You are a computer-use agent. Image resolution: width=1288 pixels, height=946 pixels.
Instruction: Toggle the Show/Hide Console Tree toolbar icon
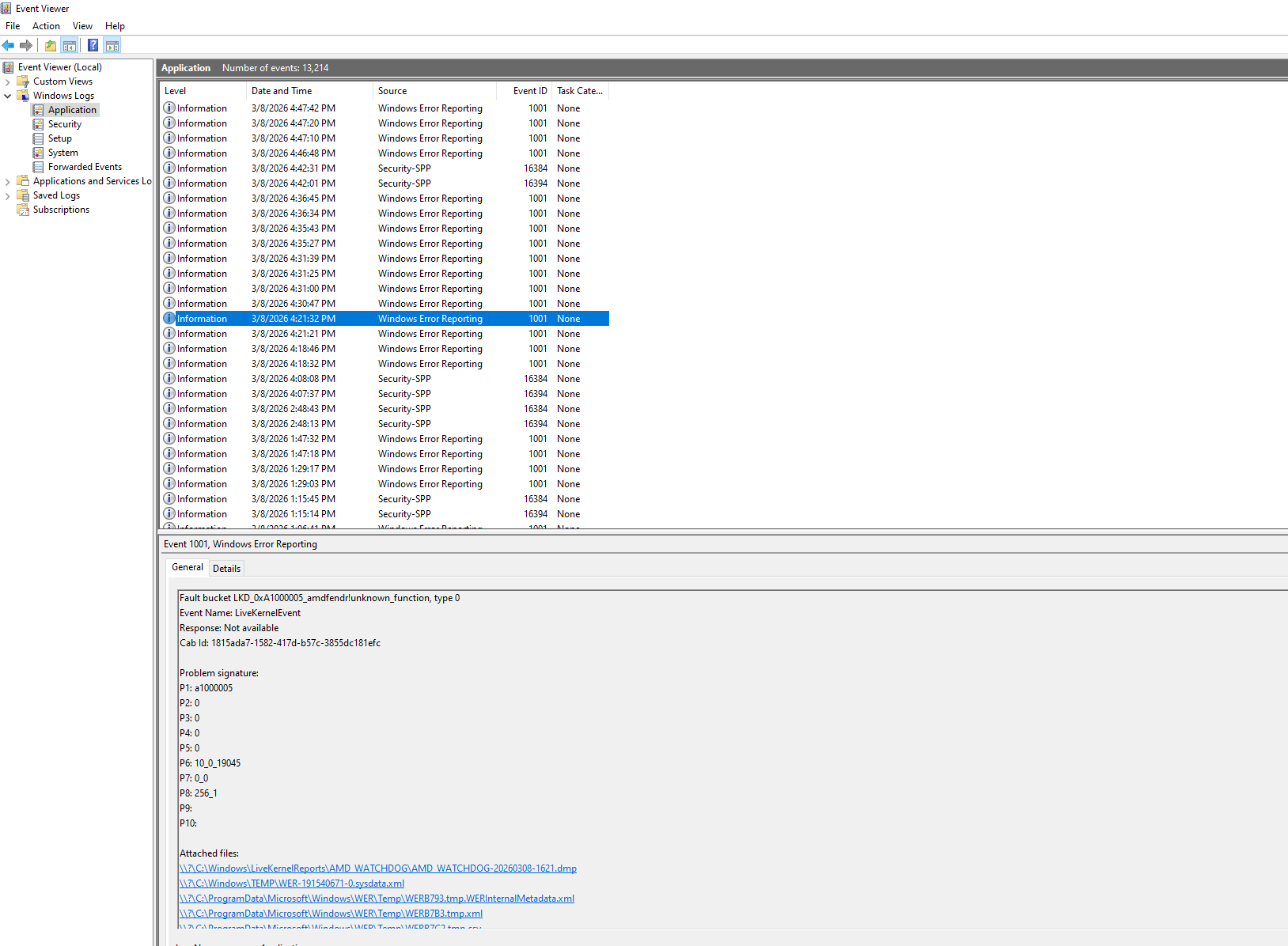coord(70,45)
